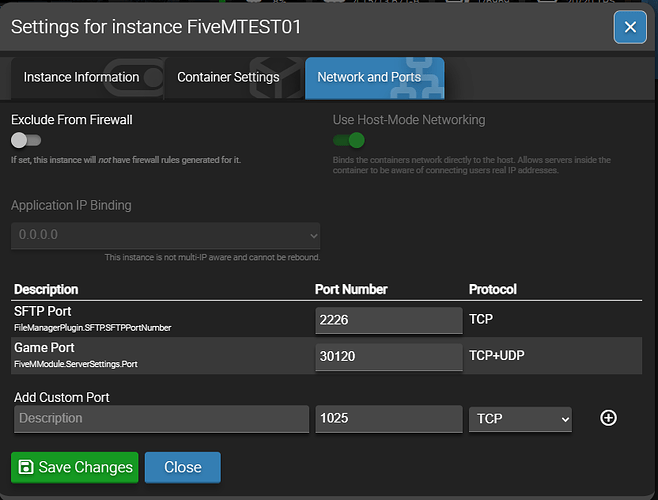
Task: Select the SFTP Port row label
Action: coord(43,311)
